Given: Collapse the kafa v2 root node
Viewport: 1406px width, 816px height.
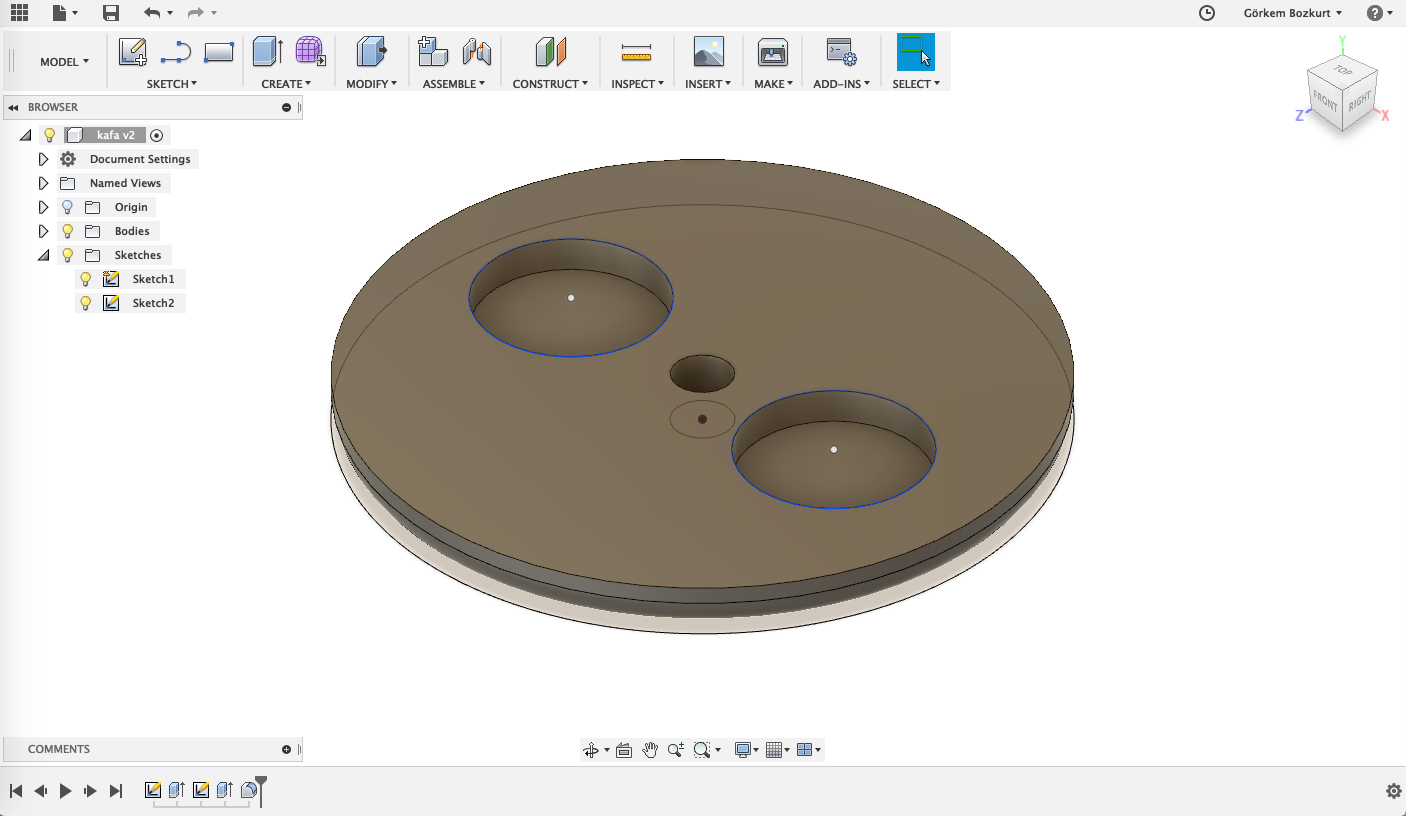Looking at the screenshot, I should (26, 135).
